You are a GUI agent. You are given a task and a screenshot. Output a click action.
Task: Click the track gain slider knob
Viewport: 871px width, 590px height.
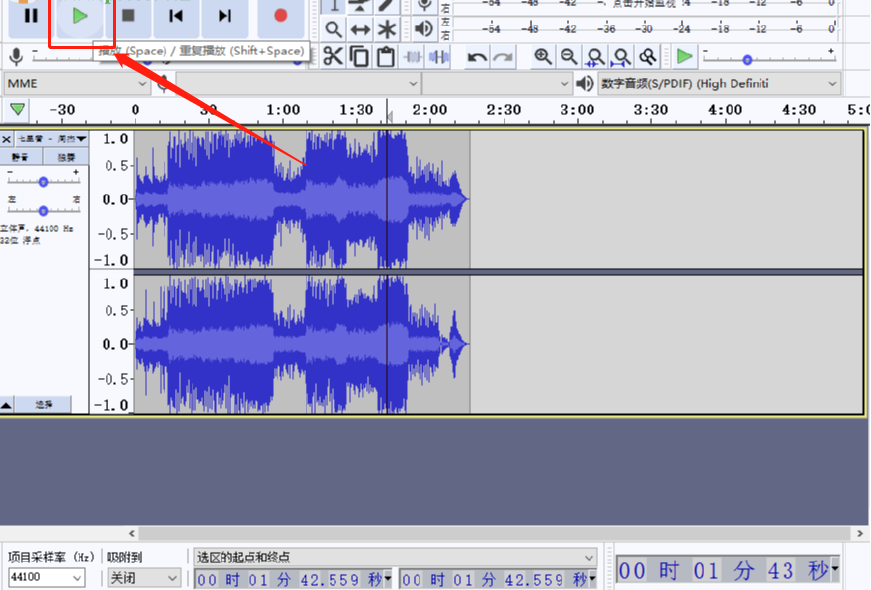[43, 182]
